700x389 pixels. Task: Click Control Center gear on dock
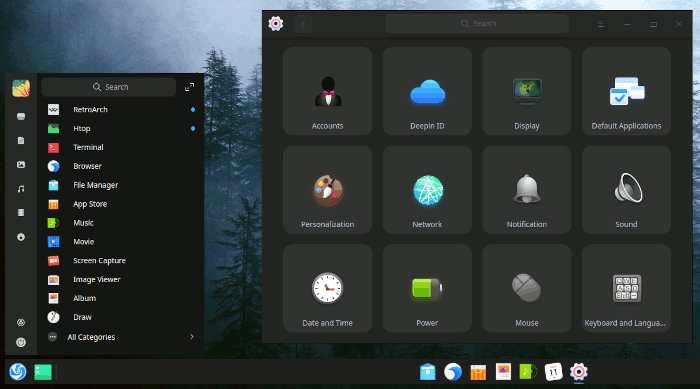pos(579,372)
